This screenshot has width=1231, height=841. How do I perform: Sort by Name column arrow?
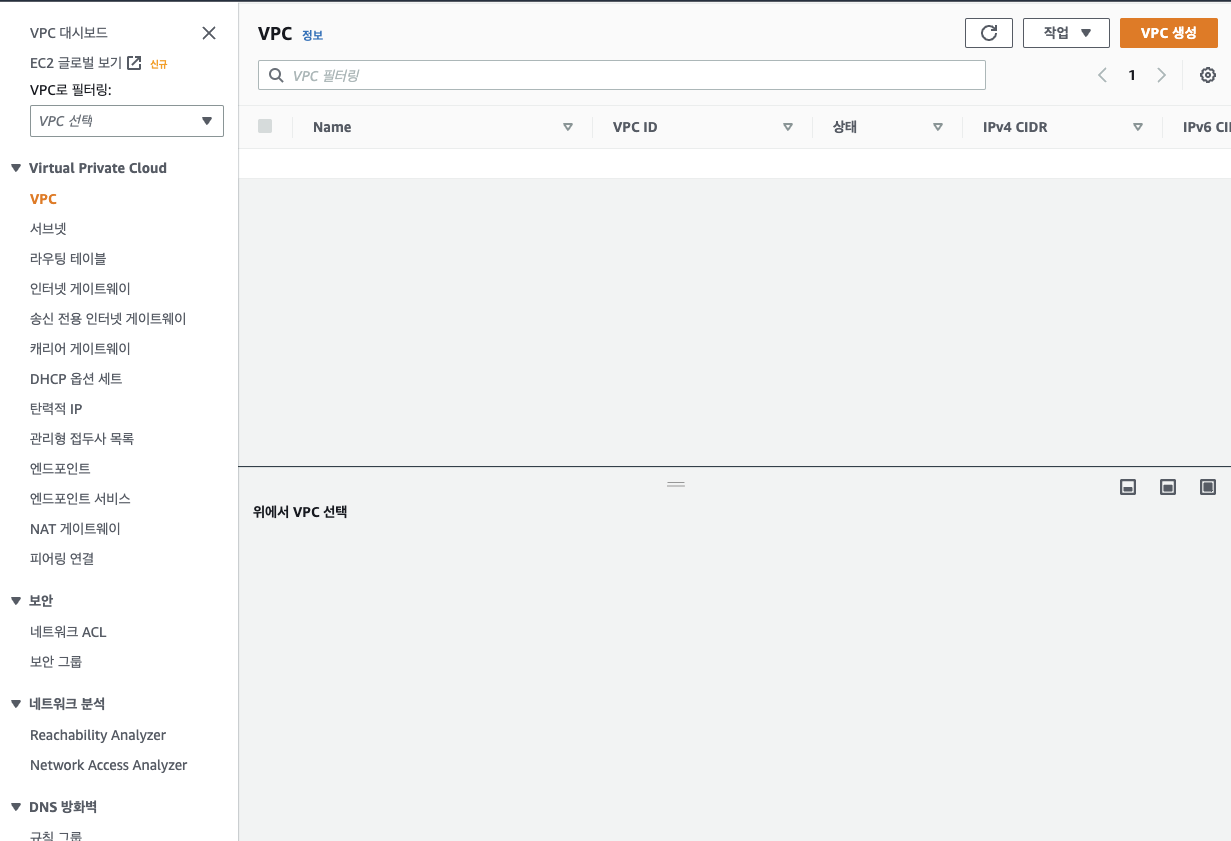point(568,127)
